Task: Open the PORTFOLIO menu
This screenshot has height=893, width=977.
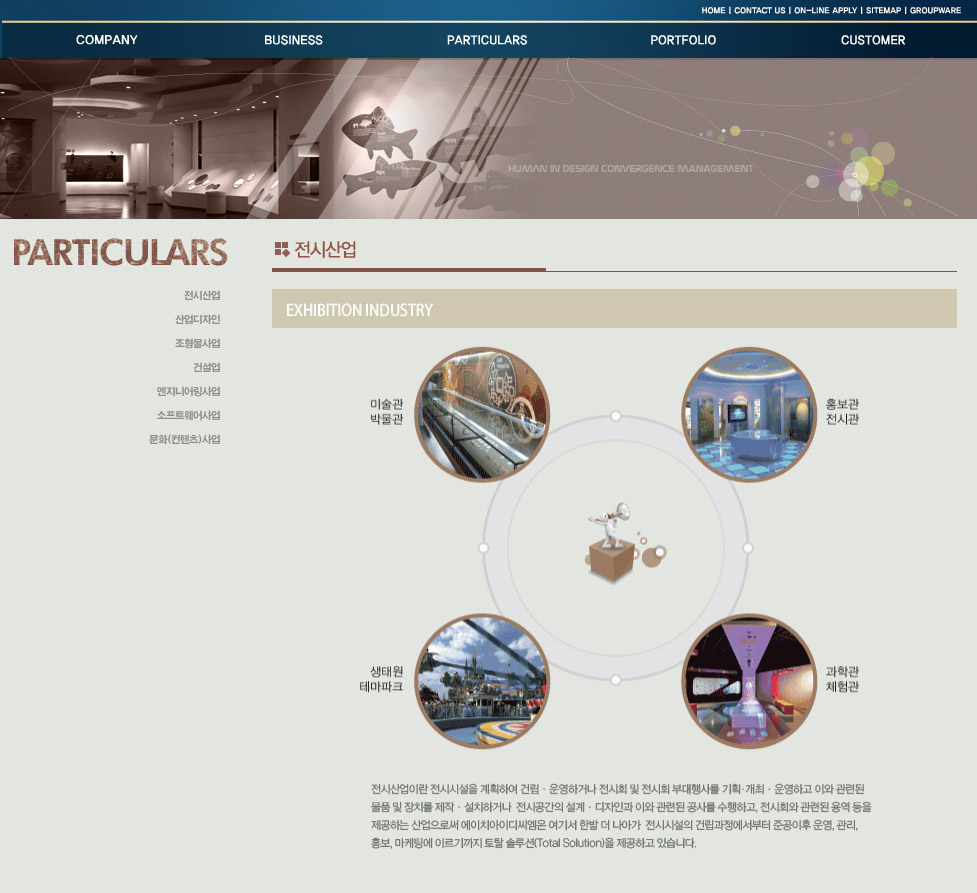Action: pos(683,40)
